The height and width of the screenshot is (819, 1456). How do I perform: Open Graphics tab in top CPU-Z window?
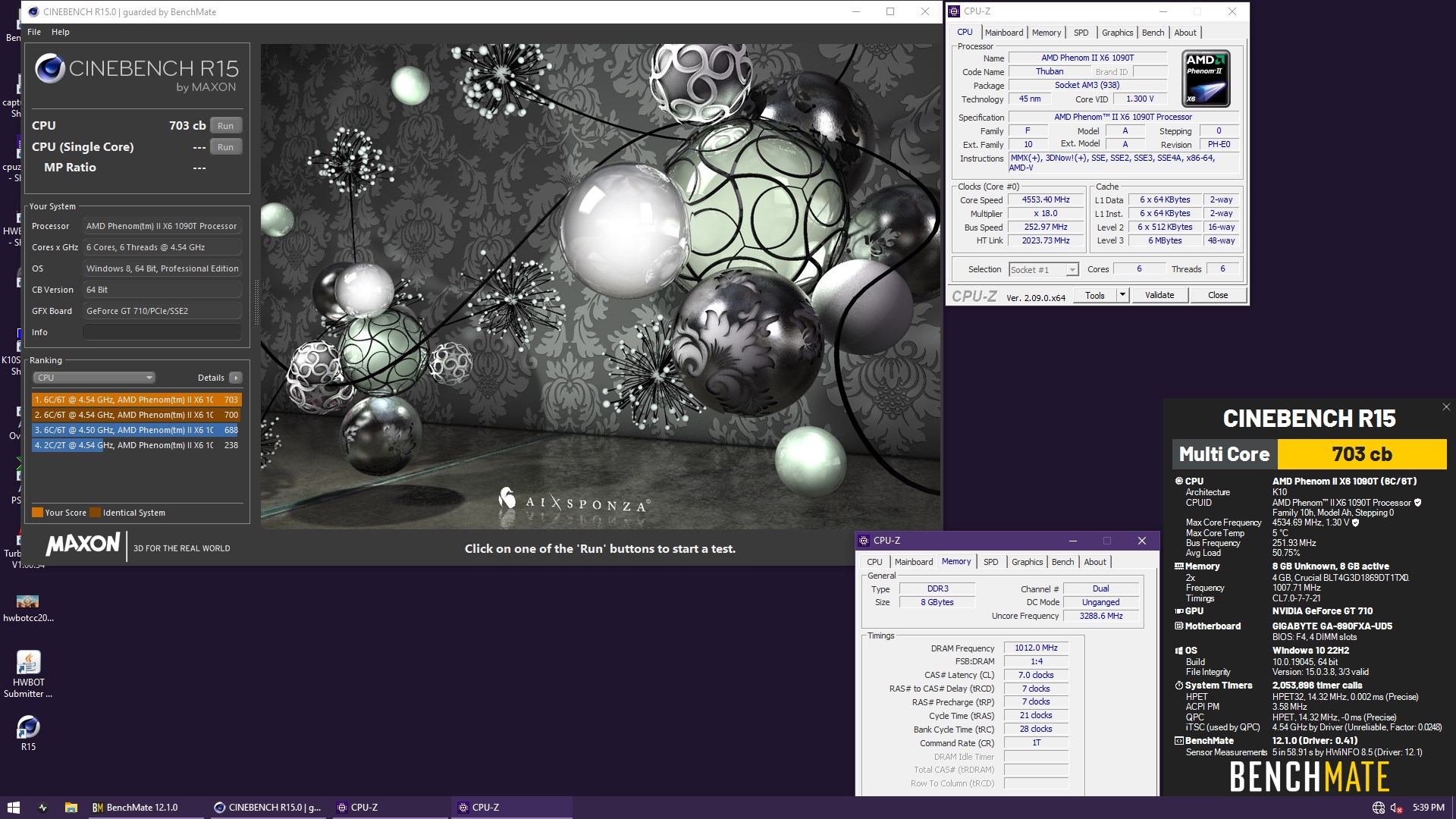point(1117,33)
